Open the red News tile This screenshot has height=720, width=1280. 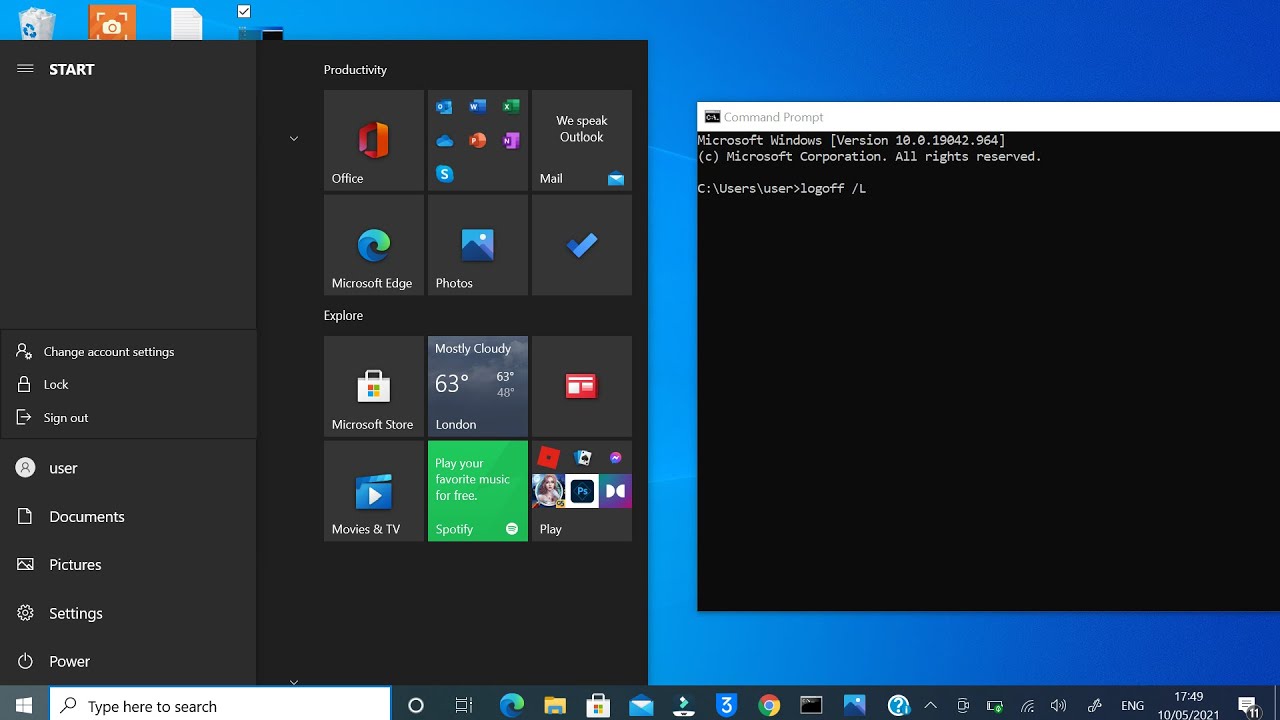[582, 386]
